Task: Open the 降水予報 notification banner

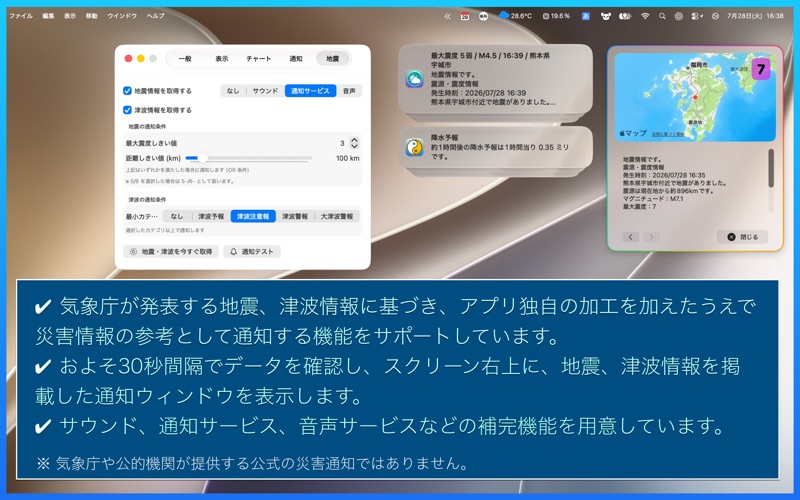Action: point(495,147)
